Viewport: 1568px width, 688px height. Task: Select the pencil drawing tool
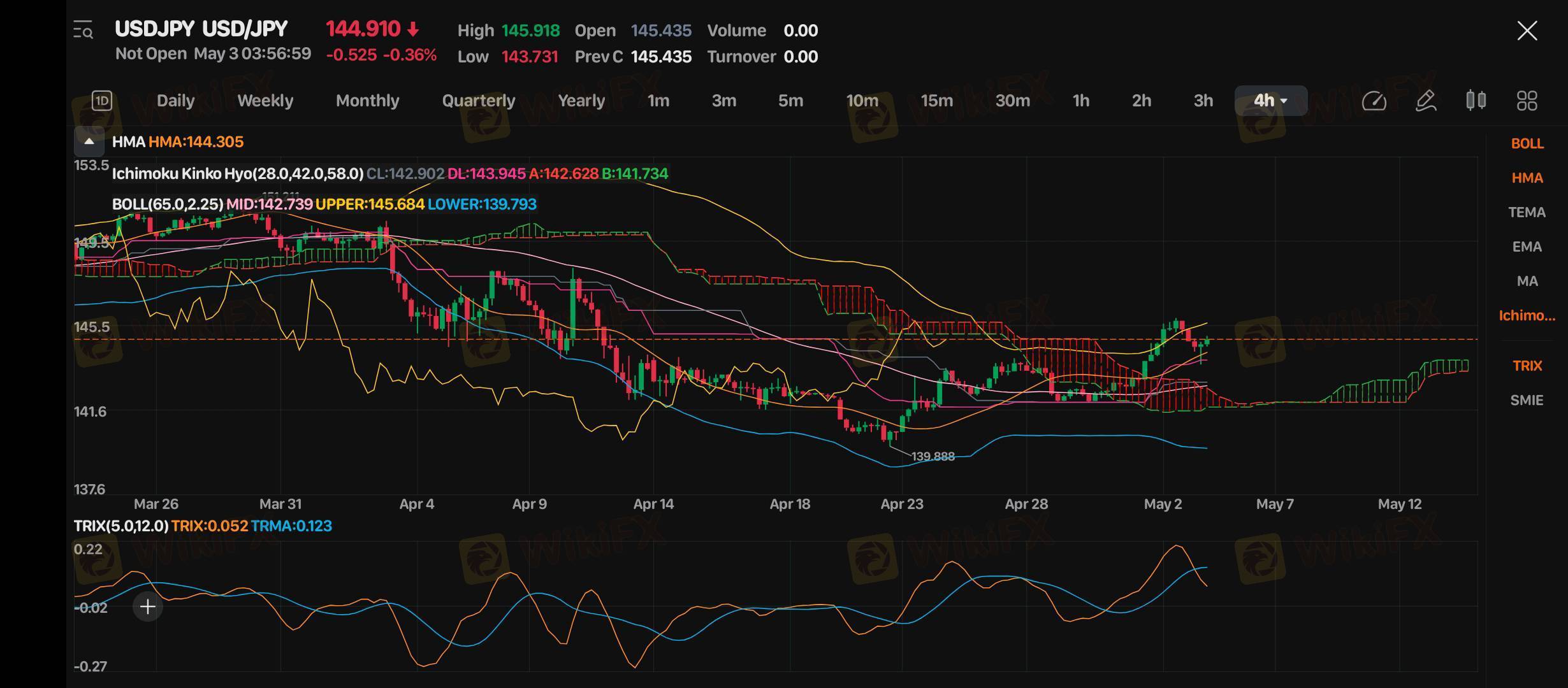click(x=1425, y=101)
